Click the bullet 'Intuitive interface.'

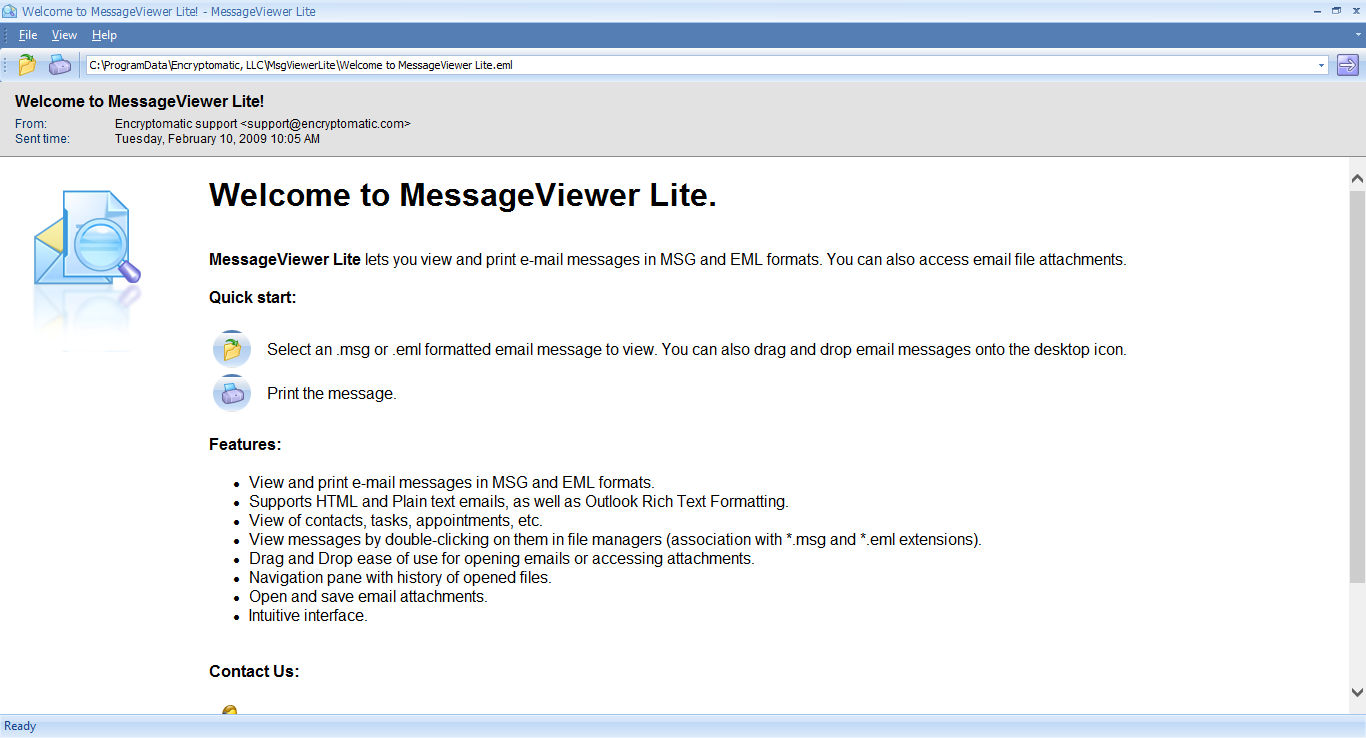(x=308, y=616)
